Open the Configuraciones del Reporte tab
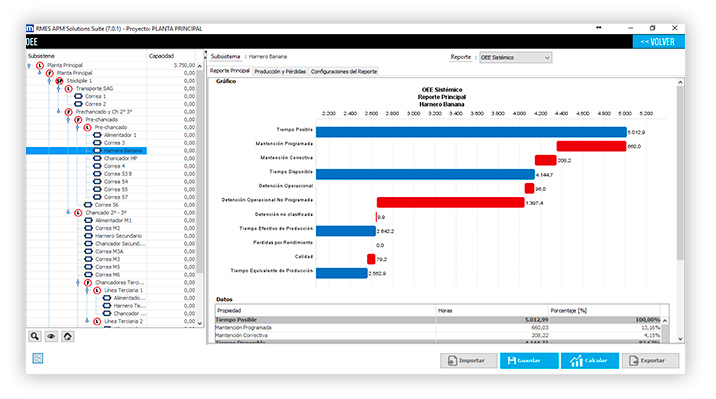 coord(344,72)
